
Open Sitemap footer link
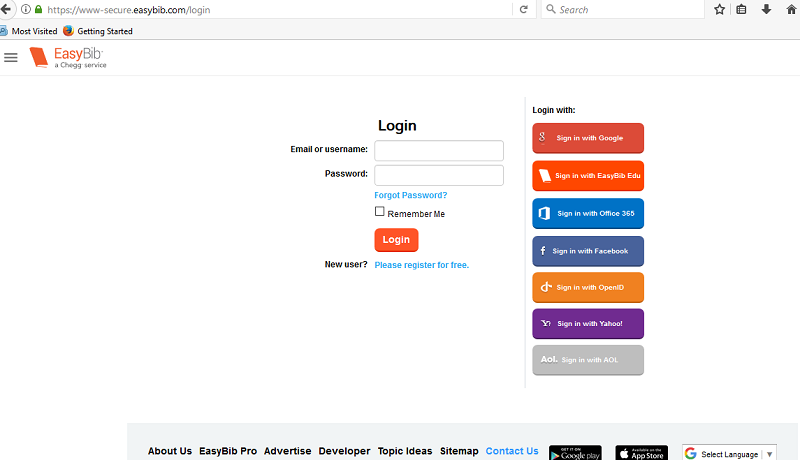pos(459,451)
